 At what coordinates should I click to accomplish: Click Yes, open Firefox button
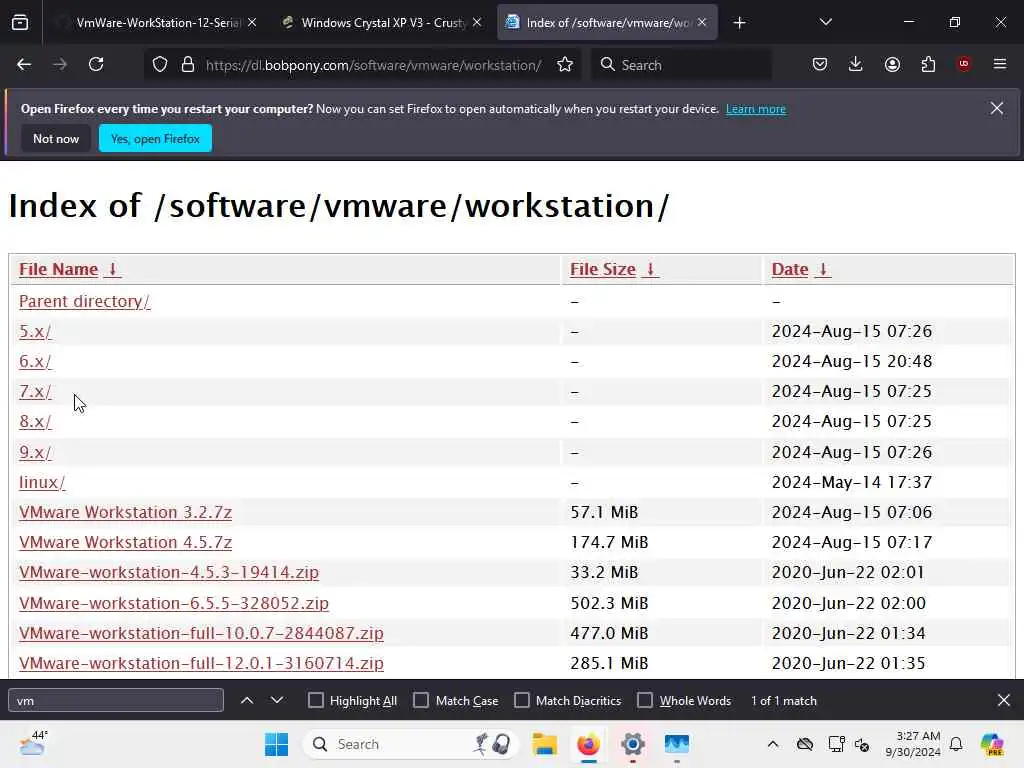tap(155, 138)
